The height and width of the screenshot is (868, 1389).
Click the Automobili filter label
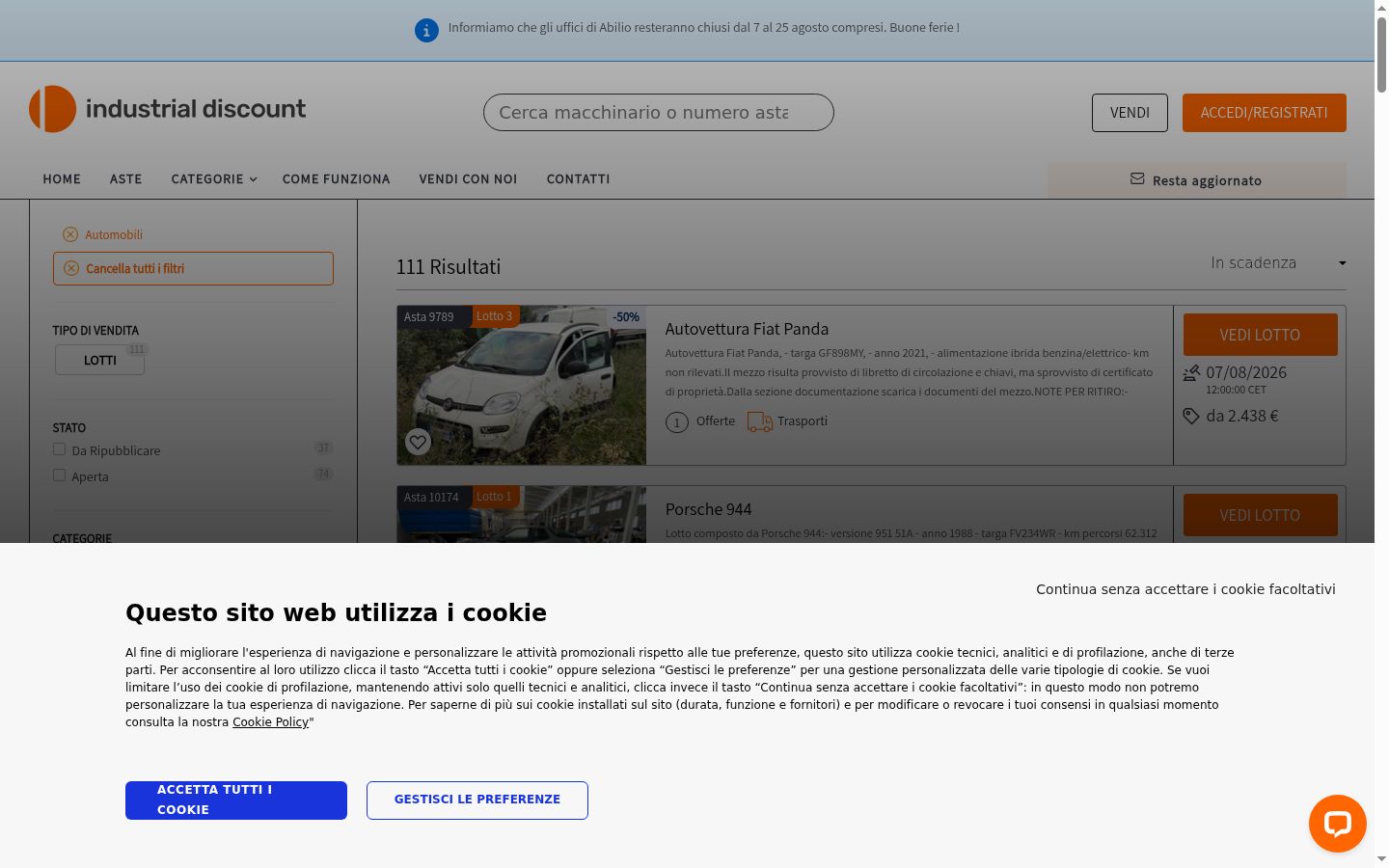[x=114, y=235]
